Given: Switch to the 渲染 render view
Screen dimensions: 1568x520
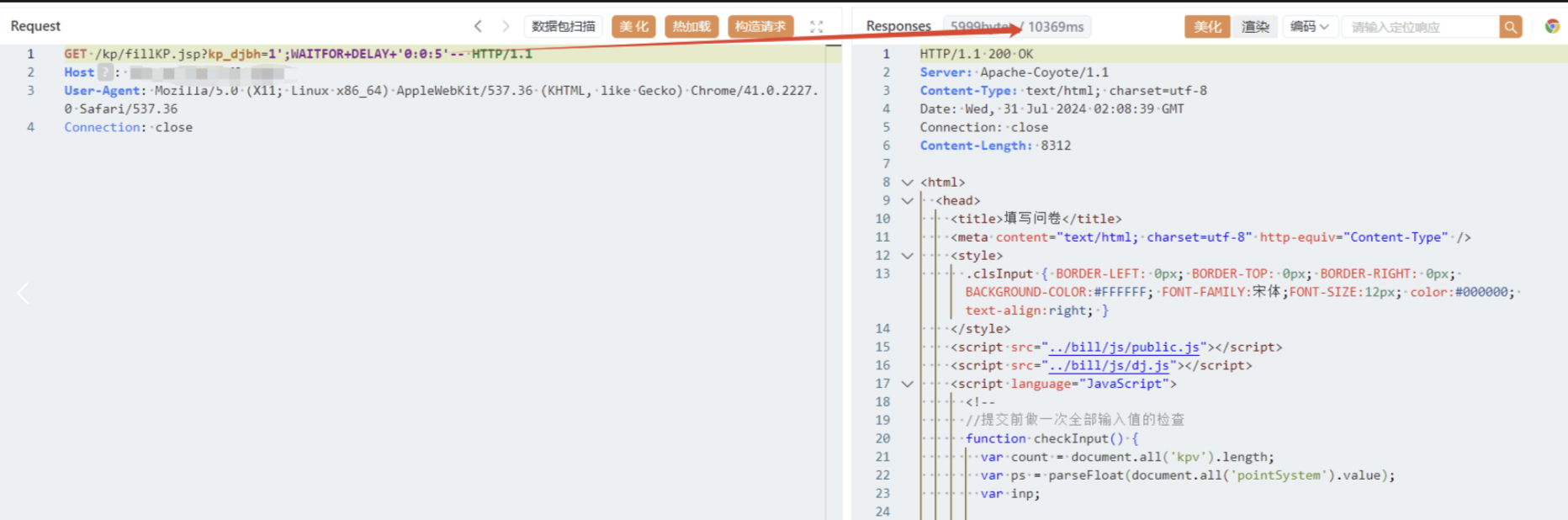Looking at the screenshot, I should 1255,27.
